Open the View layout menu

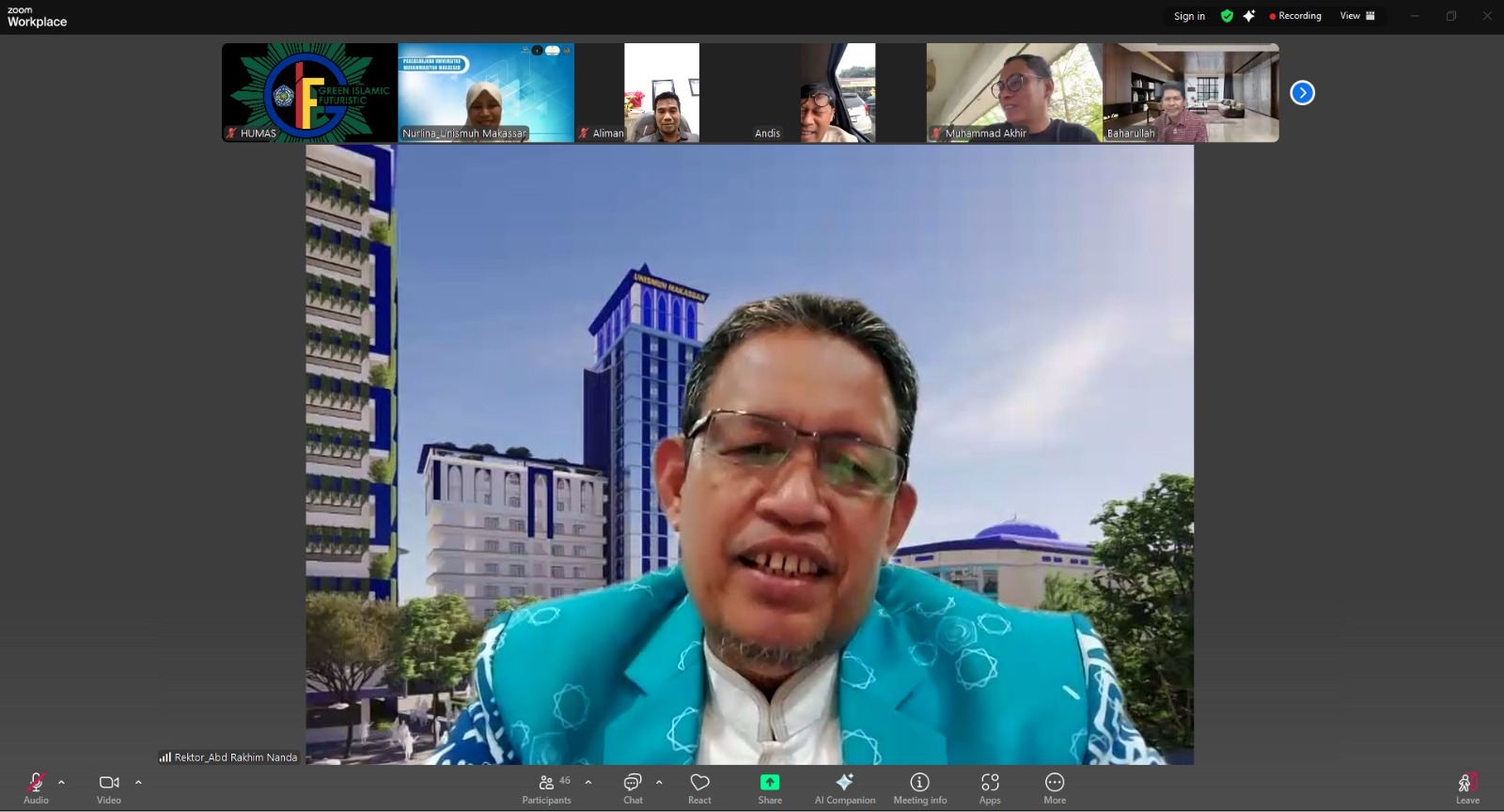point(1357,16)
